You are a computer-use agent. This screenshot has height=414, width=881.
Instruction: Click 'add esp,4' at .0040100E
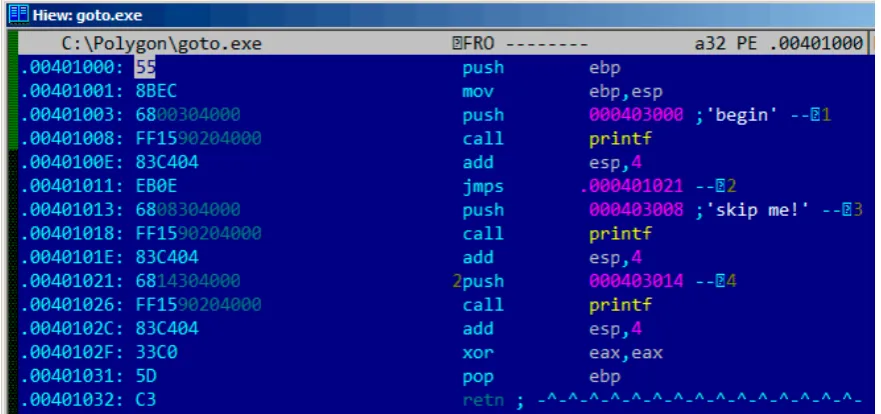tap(552, 162)
